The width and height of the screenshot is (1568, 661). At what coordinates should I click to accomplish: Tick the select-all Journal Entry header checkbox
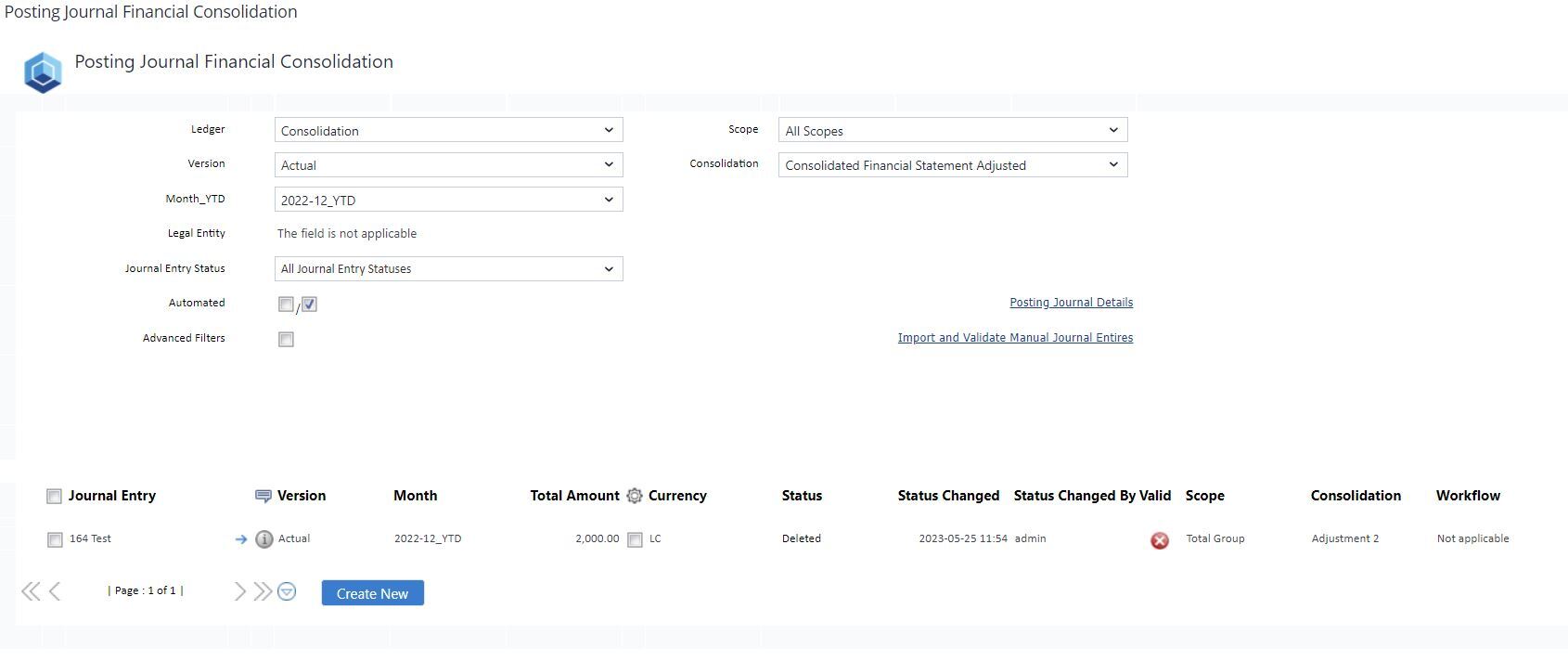click(x=54, y=497)
